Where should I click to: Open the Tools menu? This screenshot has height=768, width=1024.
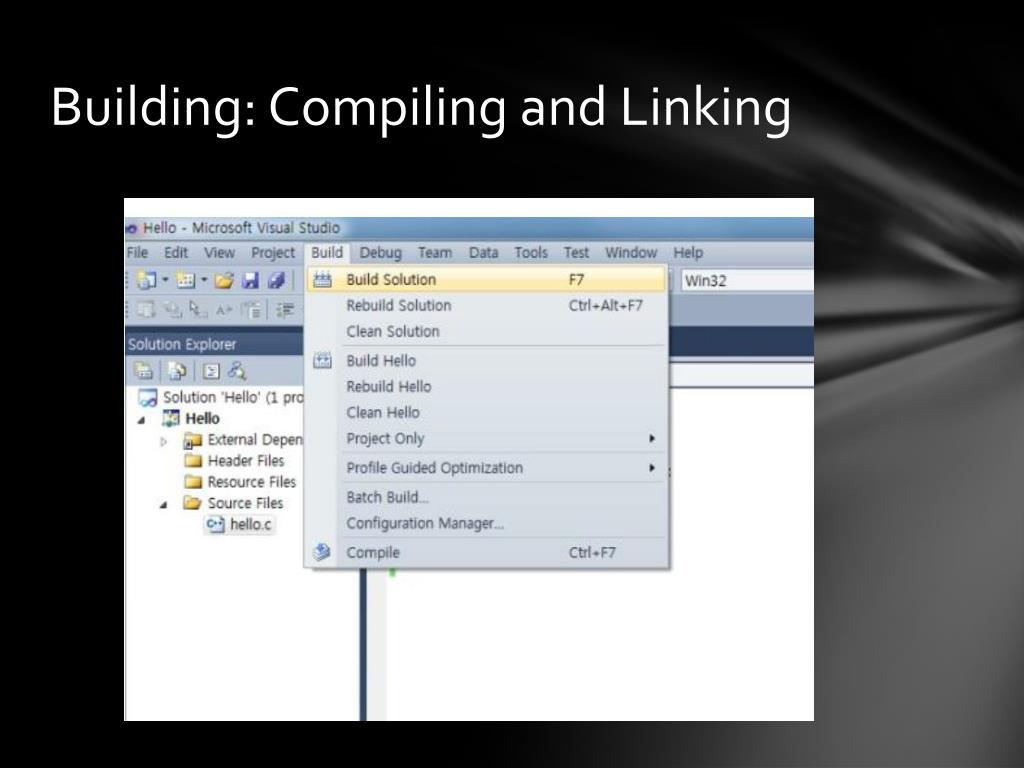tap(531, 253)
